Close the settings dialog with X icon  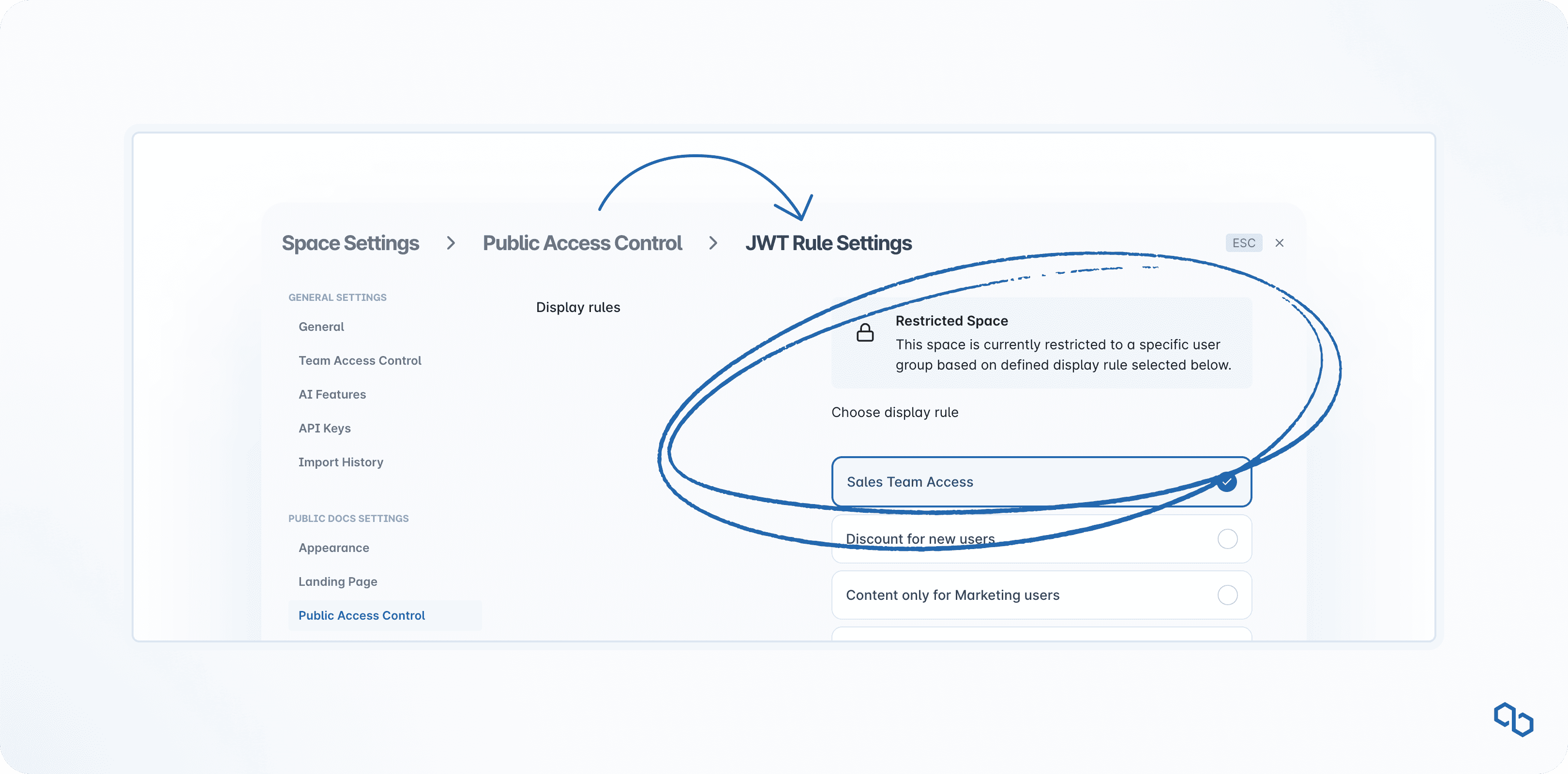tap(1280, 243)
